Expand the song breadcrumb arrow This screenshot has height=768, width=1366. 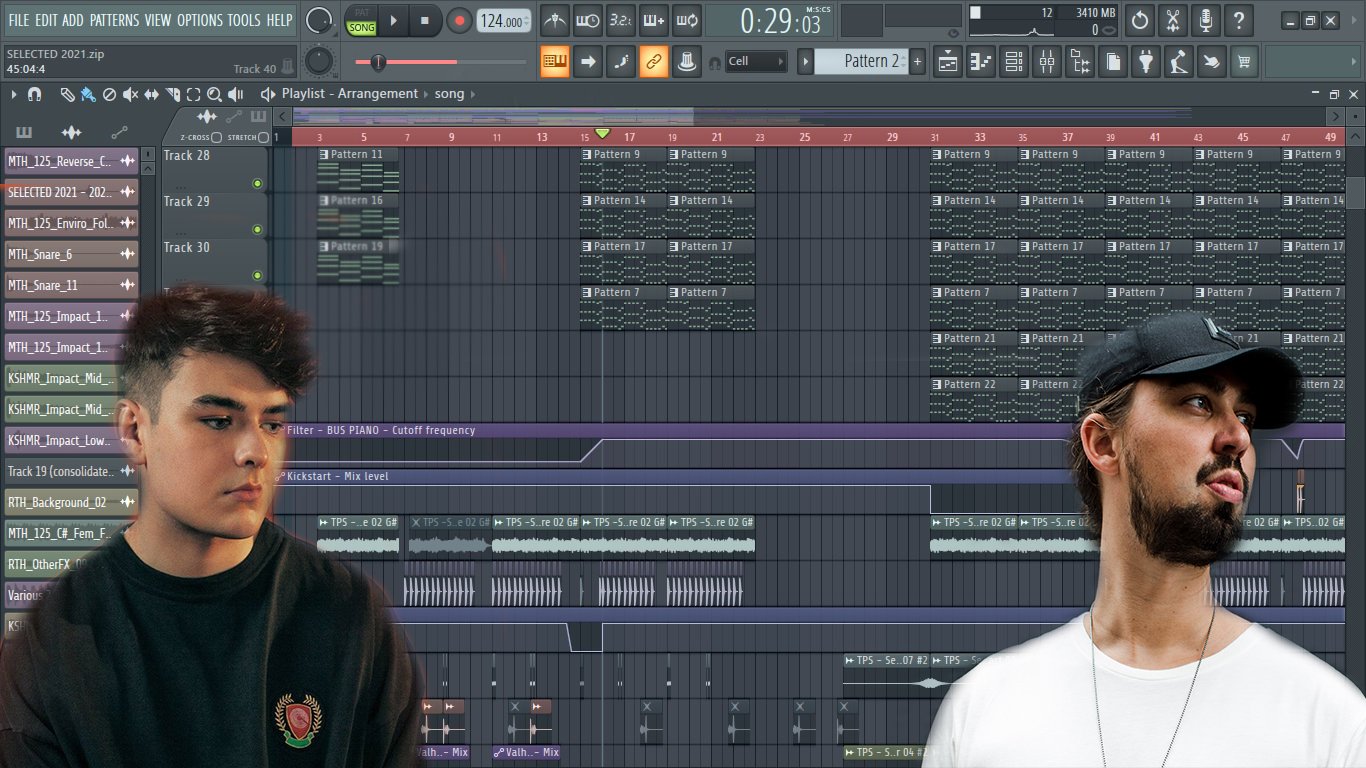(473, 94)
